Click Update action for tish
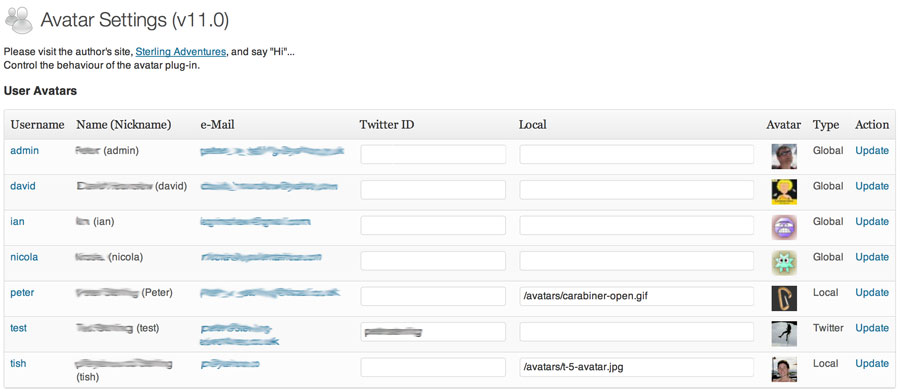Image resolution: width=900 pixels, height=392 pixels. (872, 363)
